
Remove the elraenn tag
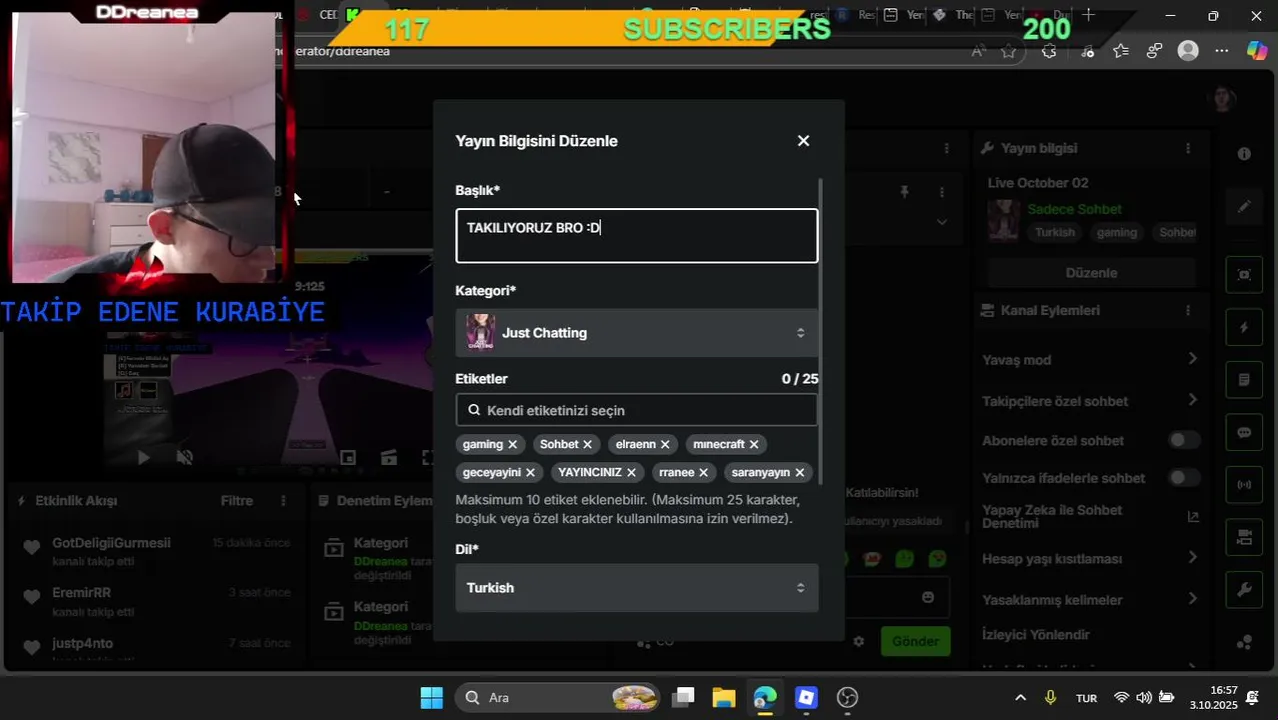pos(665,444)
